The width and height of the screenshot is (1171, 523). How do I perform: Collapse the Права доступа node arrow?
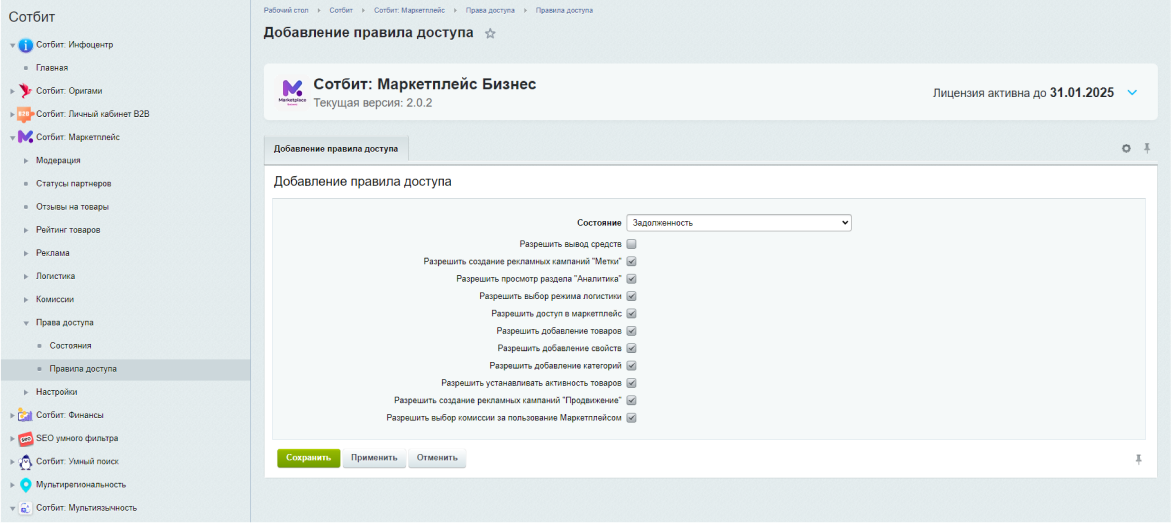[x=26, y=323]
